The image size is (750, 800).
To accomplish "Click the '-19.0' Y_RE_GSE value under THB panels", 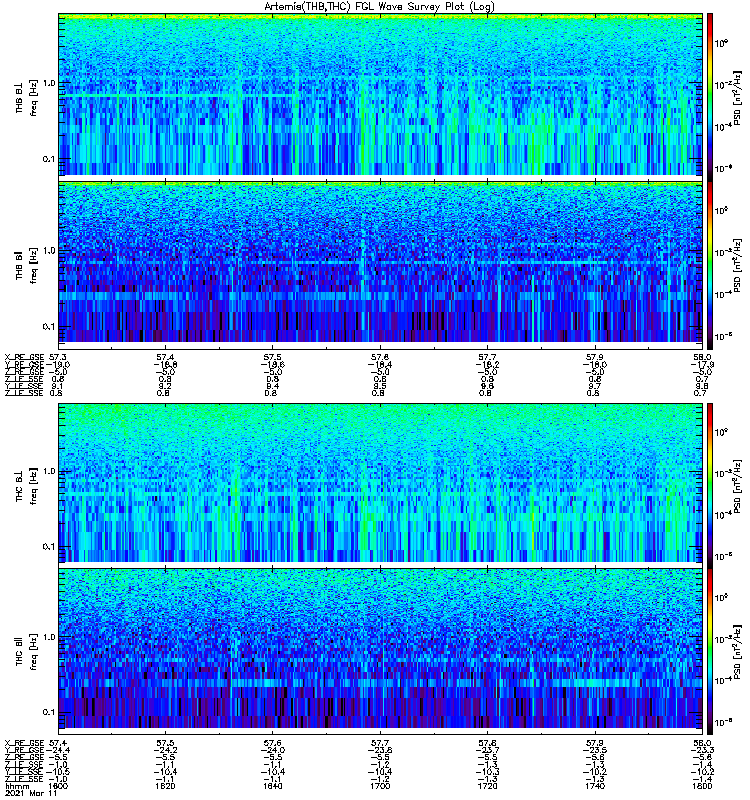I will 58,365.
